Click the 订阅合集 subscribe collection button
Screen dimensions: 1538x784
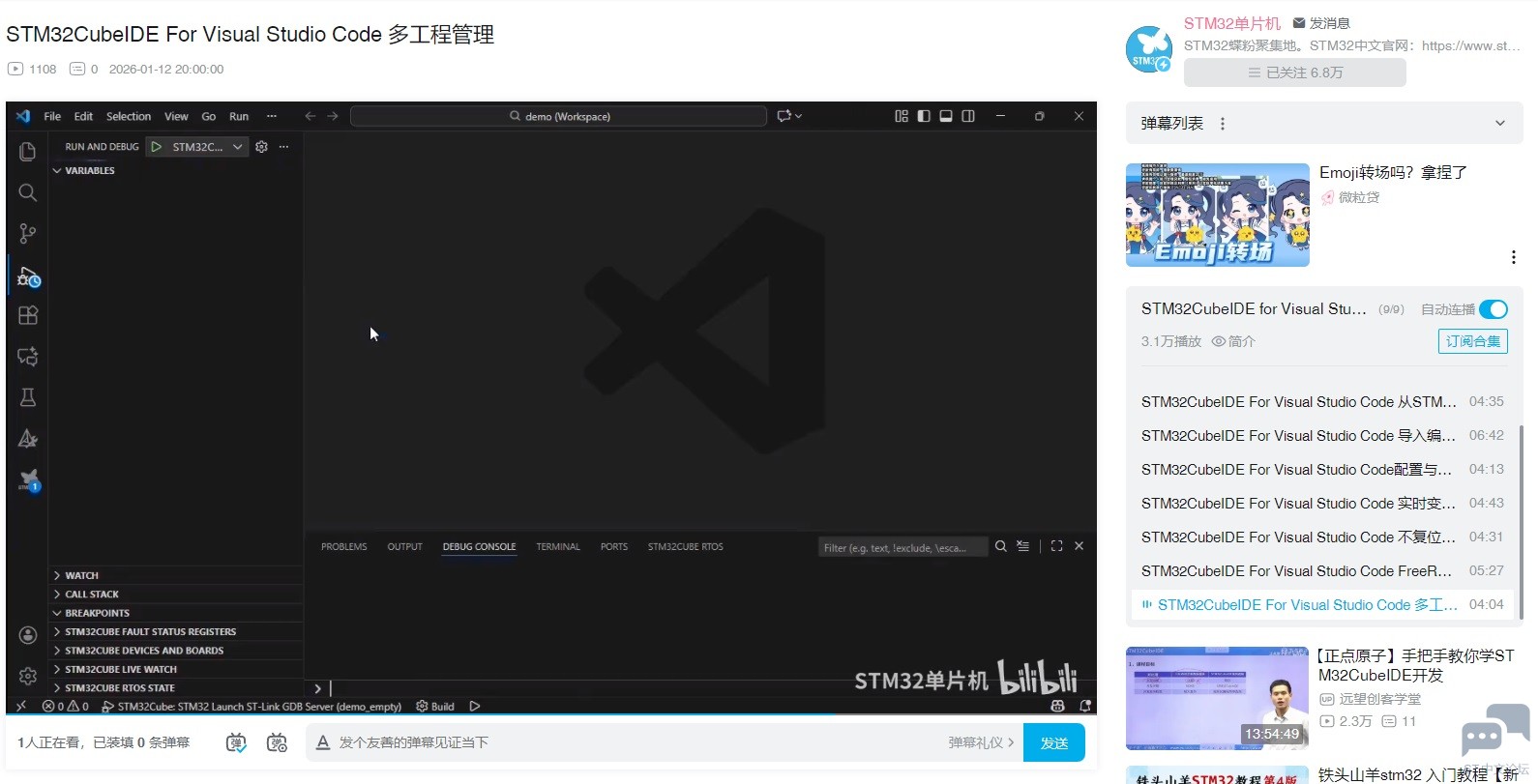tap(1472, 341)
